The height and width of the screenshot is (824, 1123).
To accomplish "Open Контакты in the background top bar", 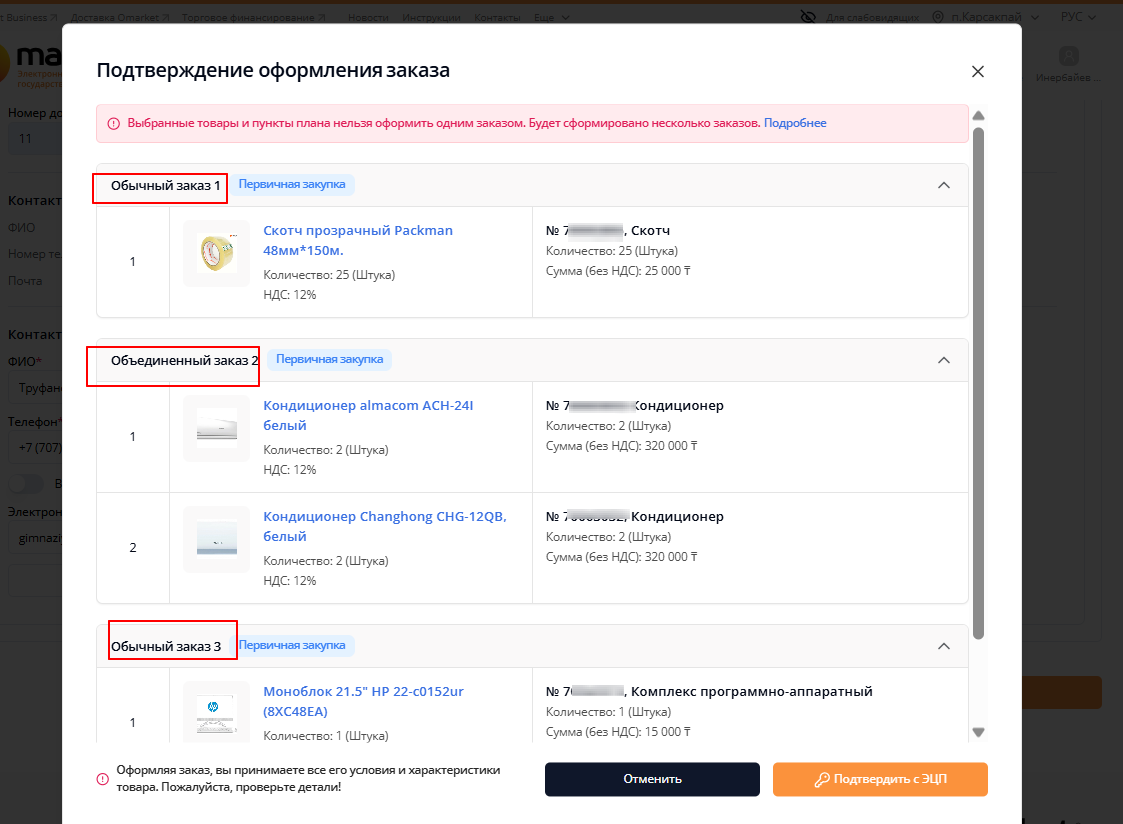I will point(497,17).
